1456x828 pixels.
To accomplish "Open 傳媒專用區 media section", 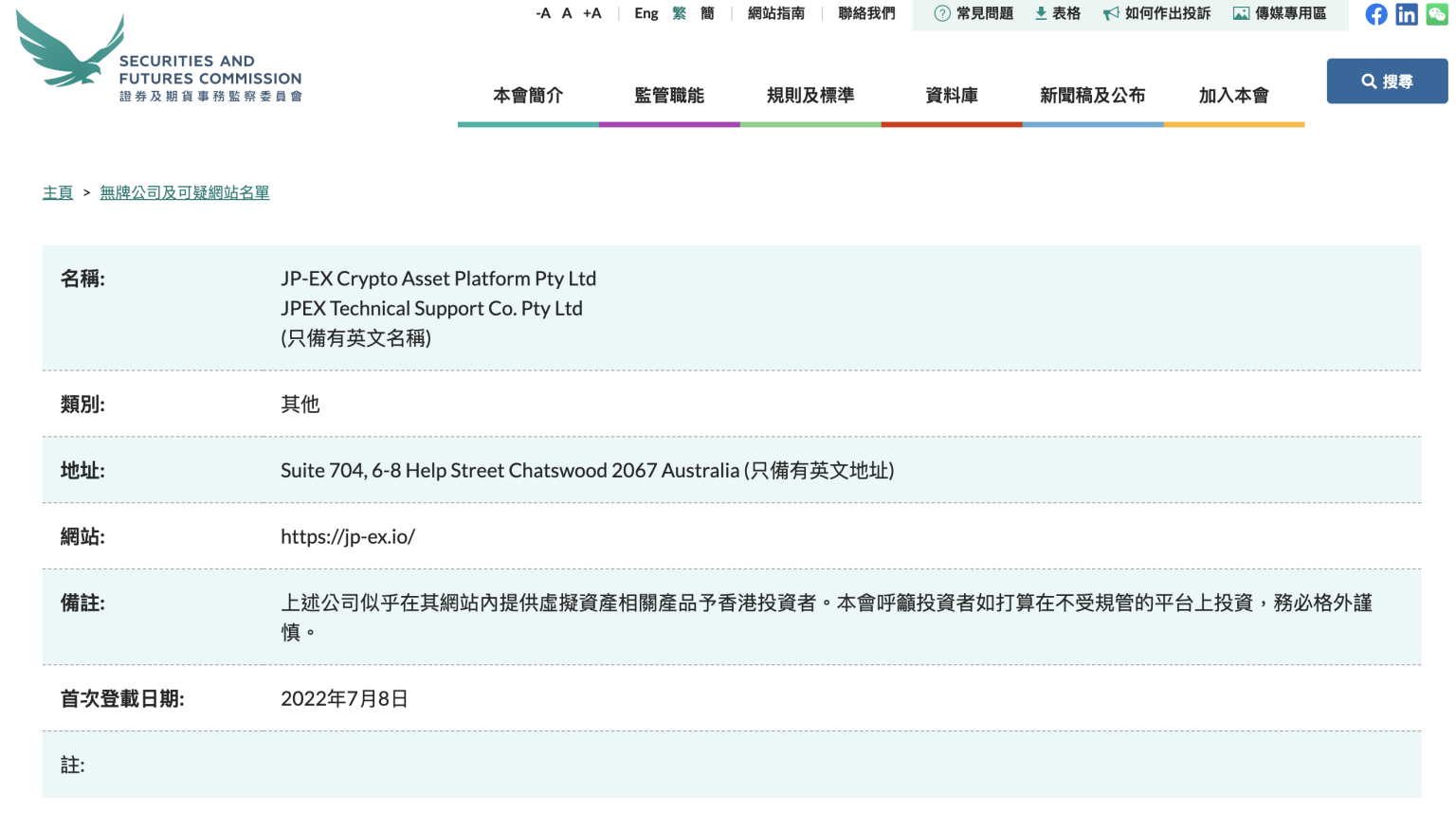I will tap(1279, 13).
